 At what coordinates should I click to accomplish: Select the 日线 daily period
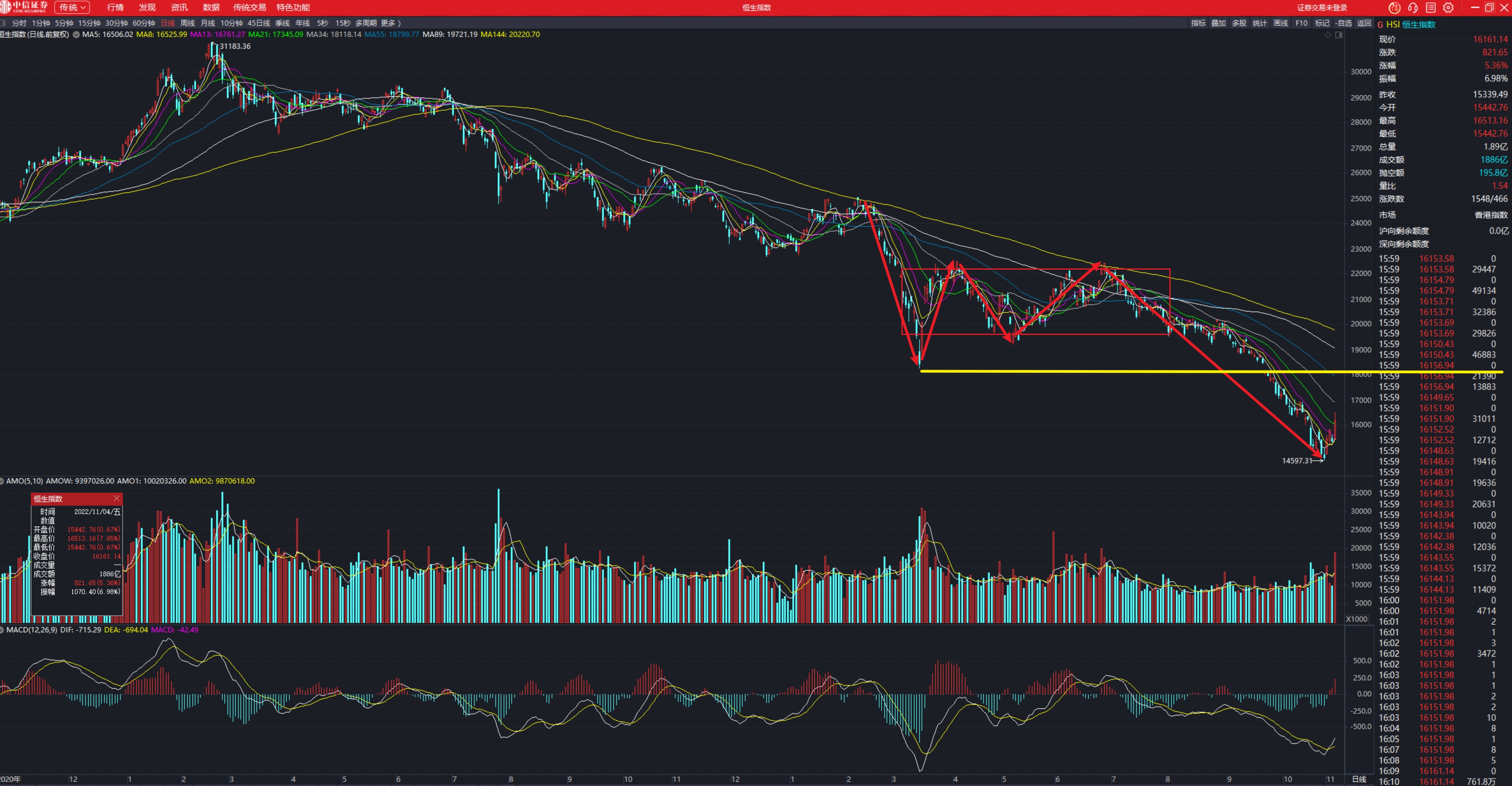[168, 23]
